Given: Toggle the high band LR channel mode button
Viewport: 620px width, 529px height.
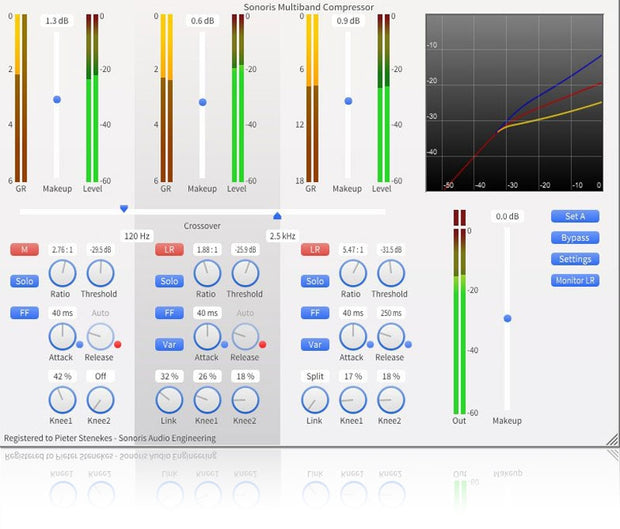Looking at the screenshot, I should 315,249.
